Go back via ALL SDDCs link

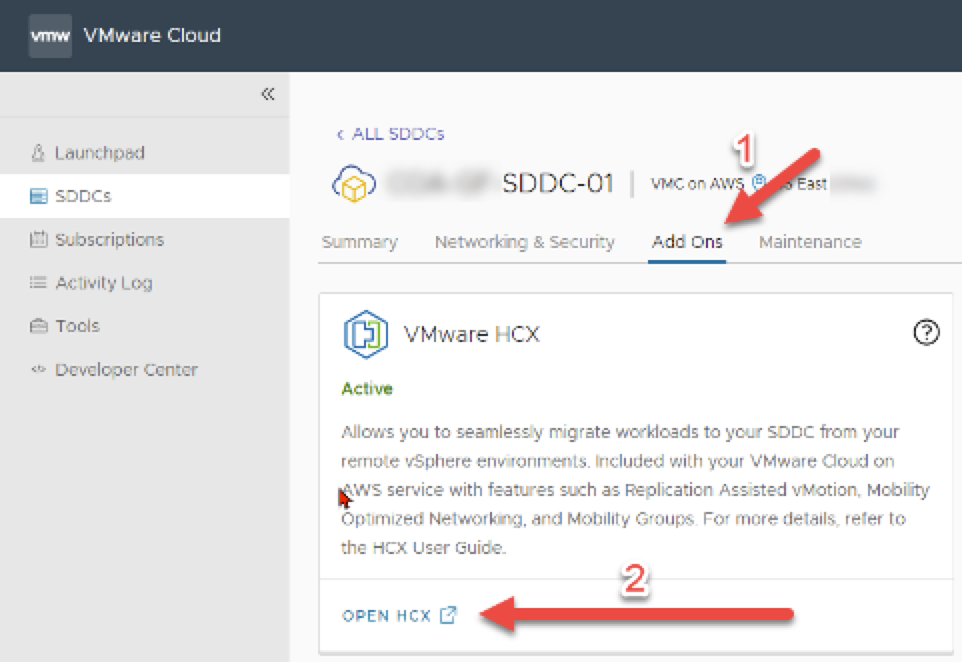coord(390,134)
